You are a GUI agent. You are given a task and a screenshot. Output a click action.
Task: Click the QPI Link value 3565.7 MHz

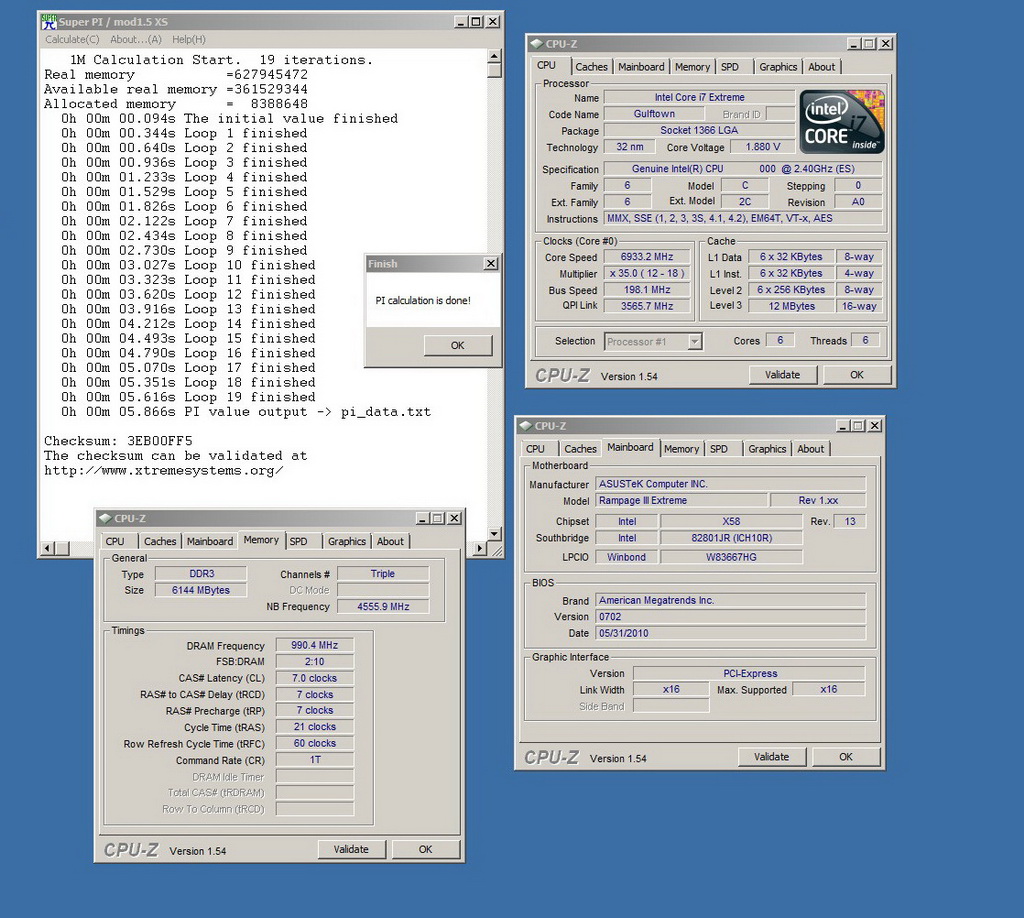tap(647, 306)
